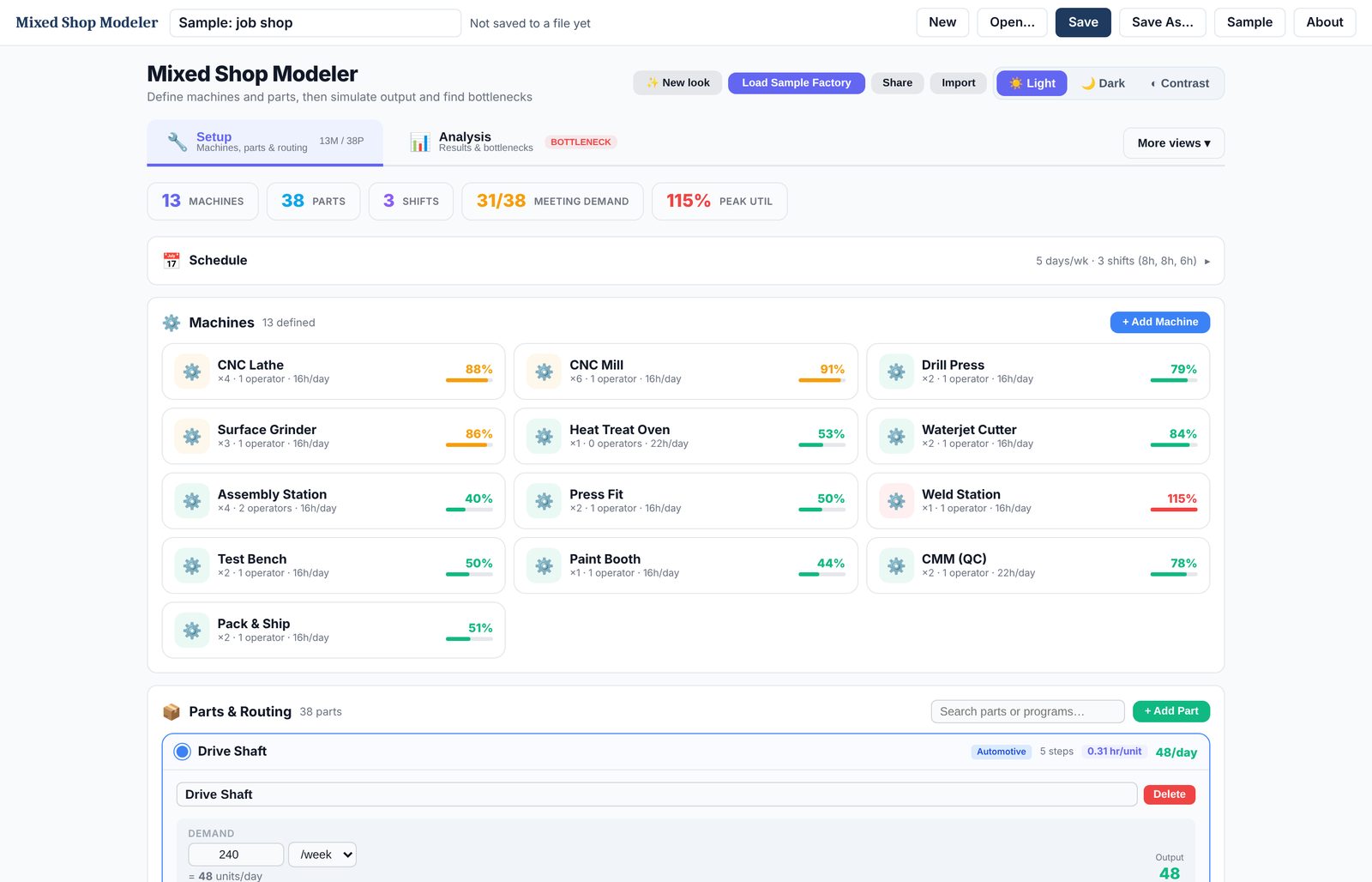Select the Drive Shaft radio button

pyautogui.click(x=182, y=752)
